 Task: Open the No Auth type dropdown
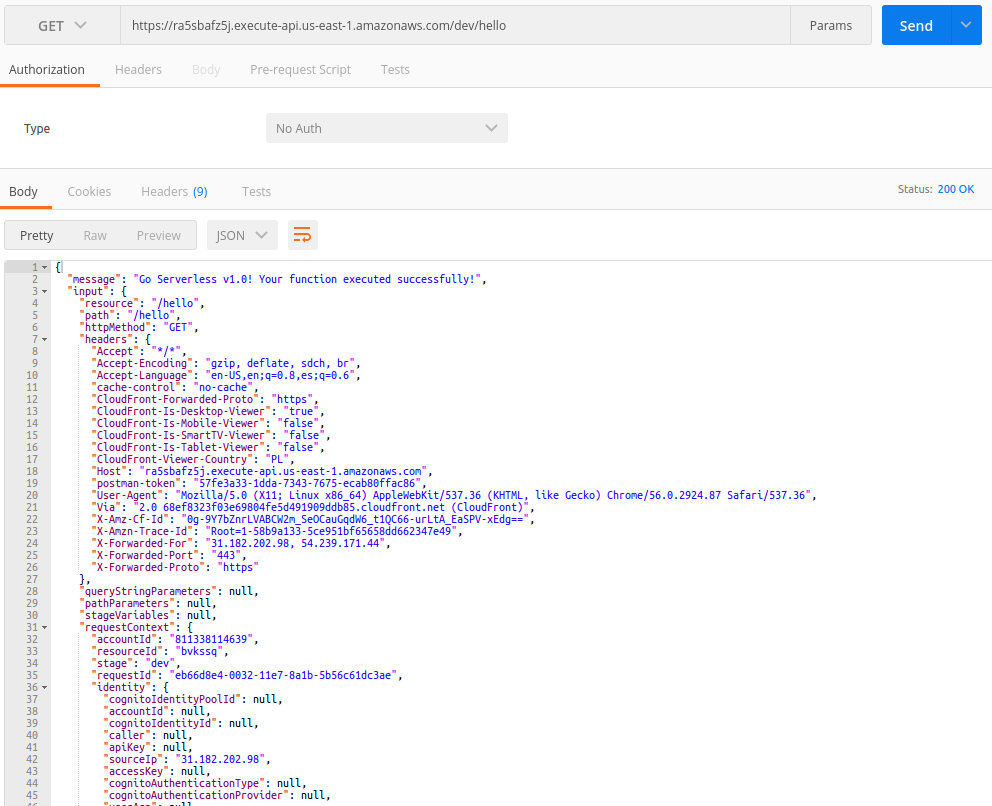(386, 128)
